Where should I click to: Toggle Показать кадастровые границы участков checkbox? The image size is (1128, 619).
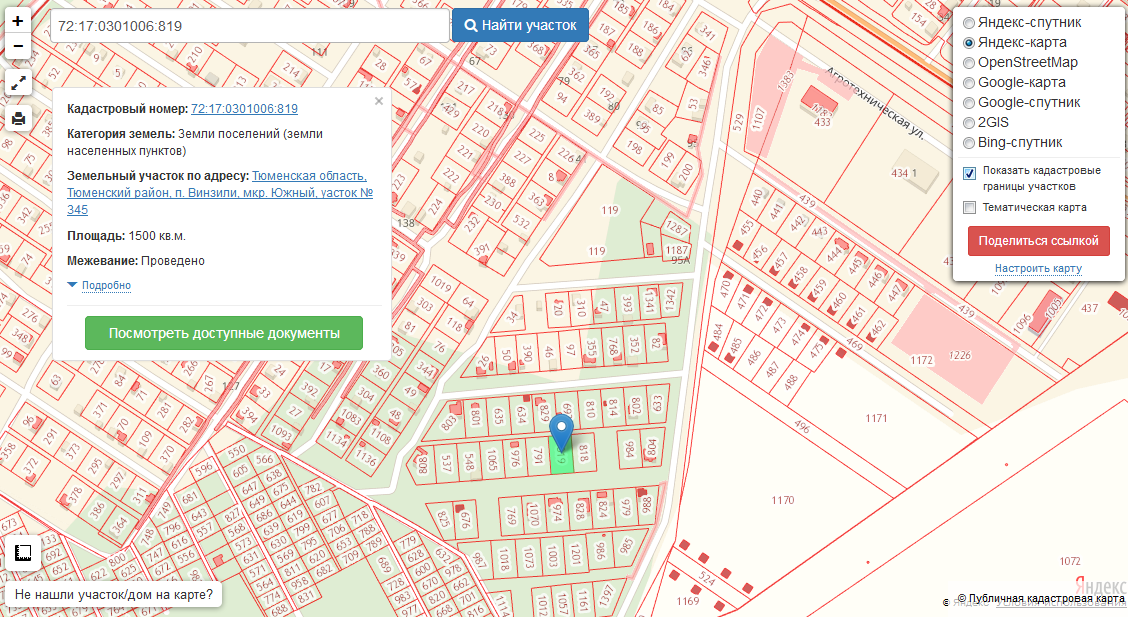tap(970, 173)
